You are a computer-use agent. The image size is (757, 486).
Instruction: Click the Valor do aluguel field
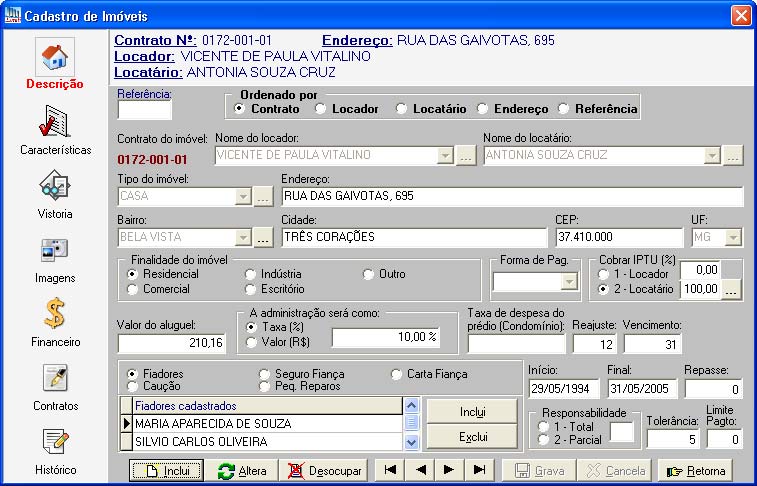pyautogui.click(x=173, y=343)
